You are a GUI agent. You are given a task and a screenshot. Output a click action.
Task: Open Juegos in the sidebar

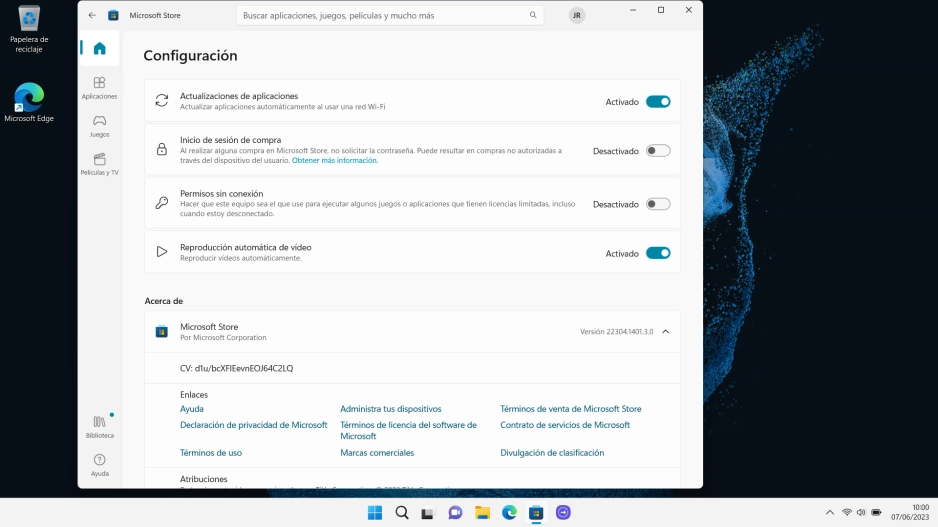pyautogui.click(x=99, y=126)
